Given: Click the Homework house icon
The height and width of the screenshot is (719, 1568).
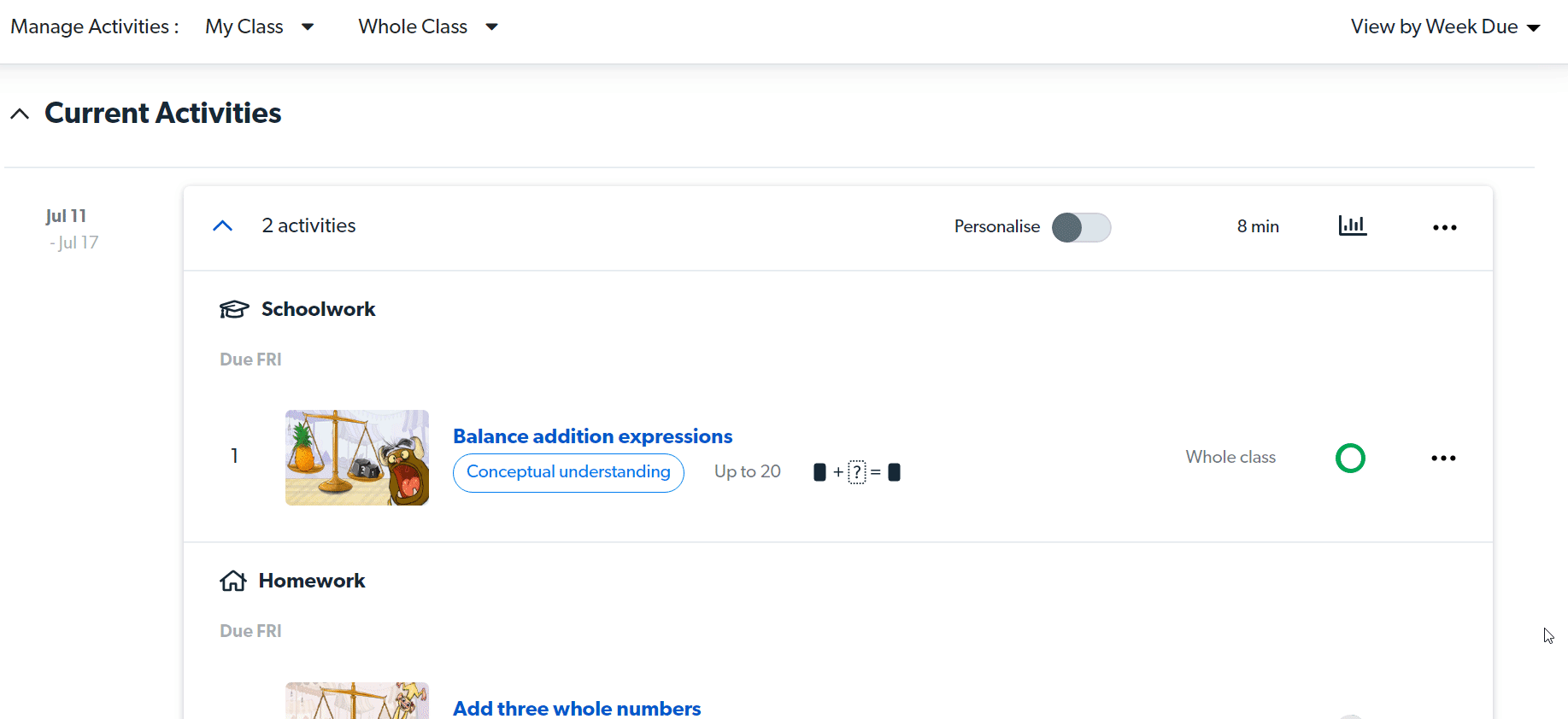Looking at the screenshot, I should (233, 582).
